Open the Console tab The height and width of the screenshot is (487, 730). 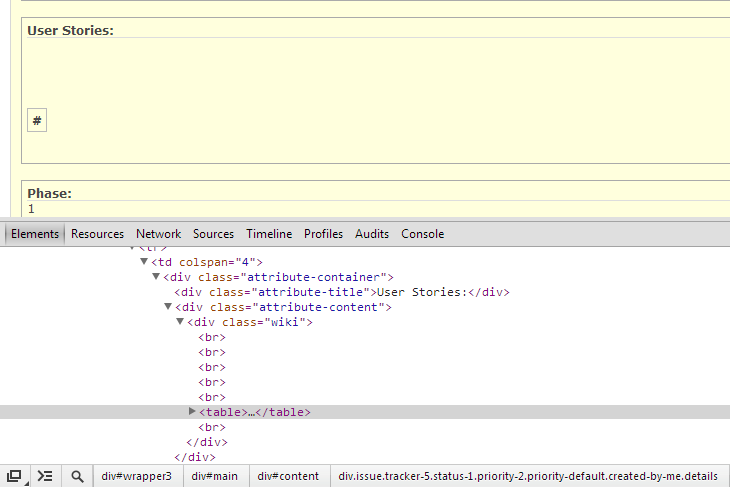coord(422,234)
